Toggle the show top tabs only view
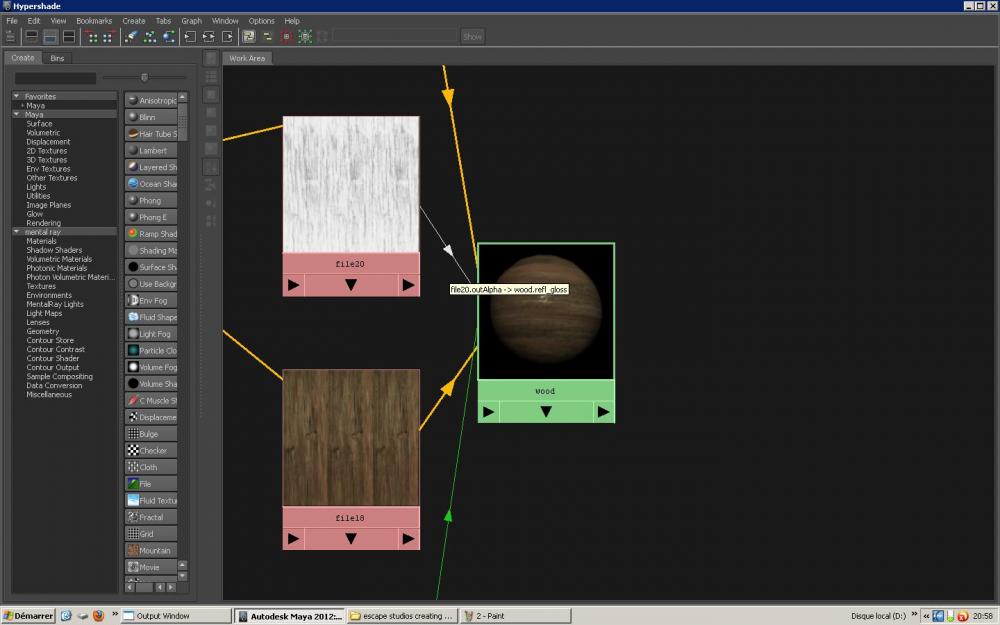The height and width of the screenshot is (625, 1000). tap(32, 37)
